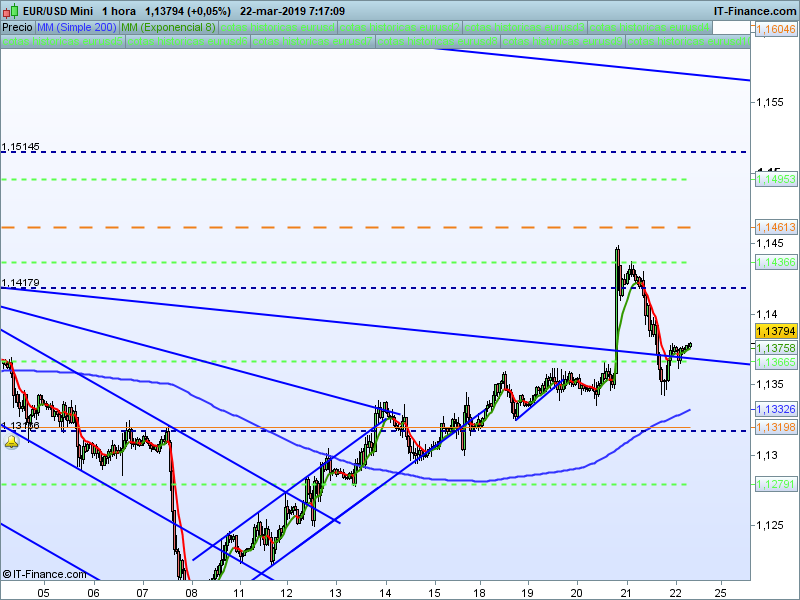Click the green 1,13758 EMA value tag

(x=776, y=348)
